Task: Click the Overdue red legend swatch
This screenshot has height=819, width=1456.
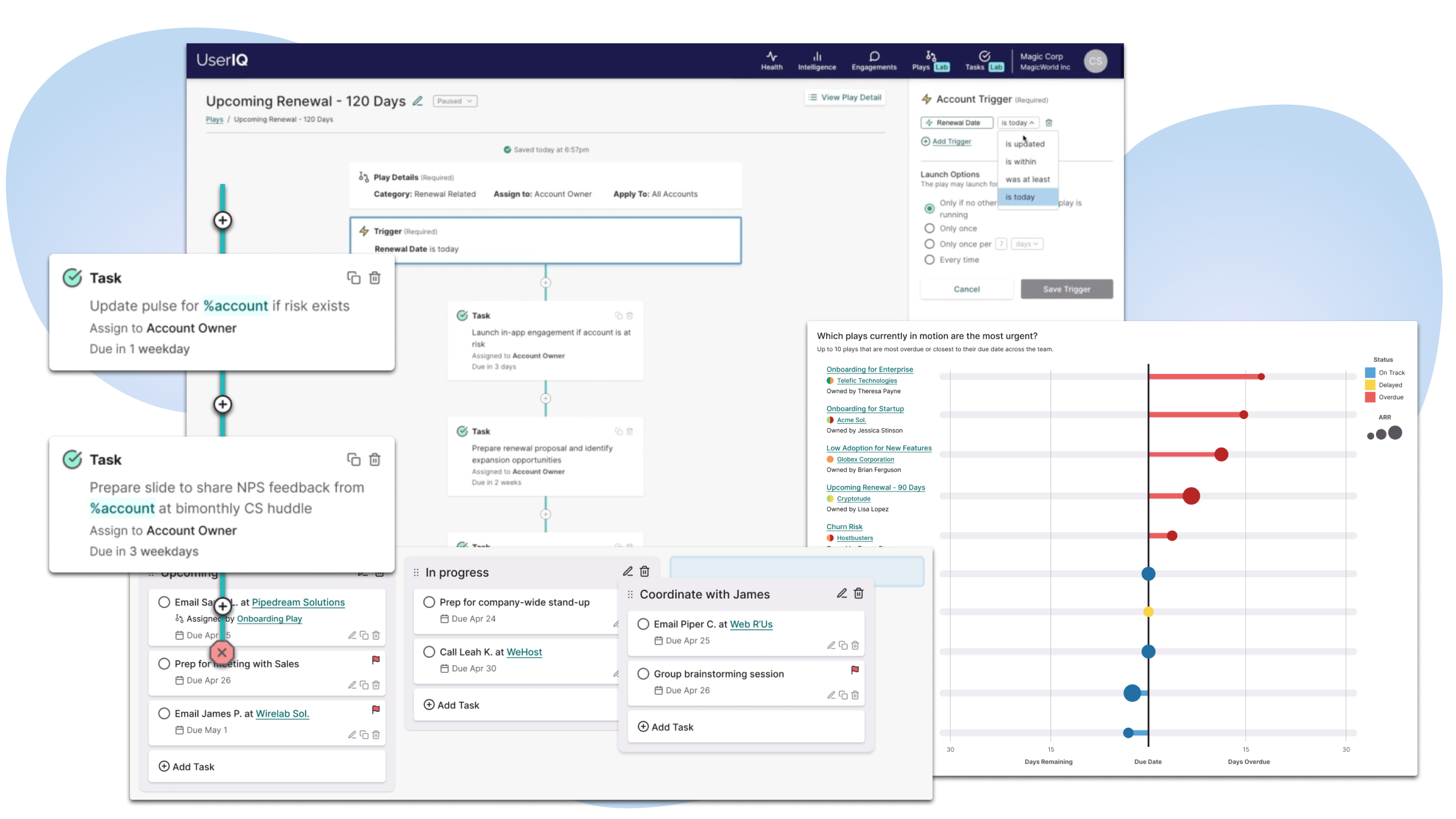Action: (x=1370, y=397)
